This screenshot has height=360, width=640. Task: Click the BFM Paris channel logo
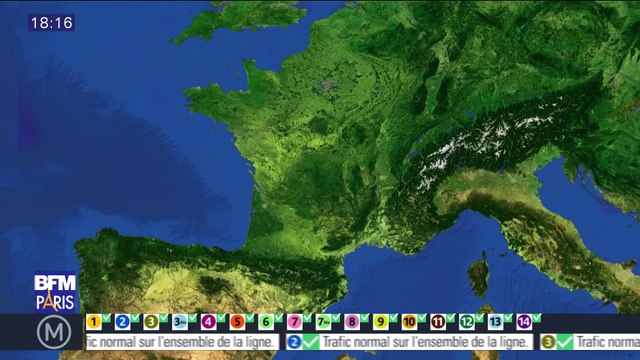click(55, 292)
